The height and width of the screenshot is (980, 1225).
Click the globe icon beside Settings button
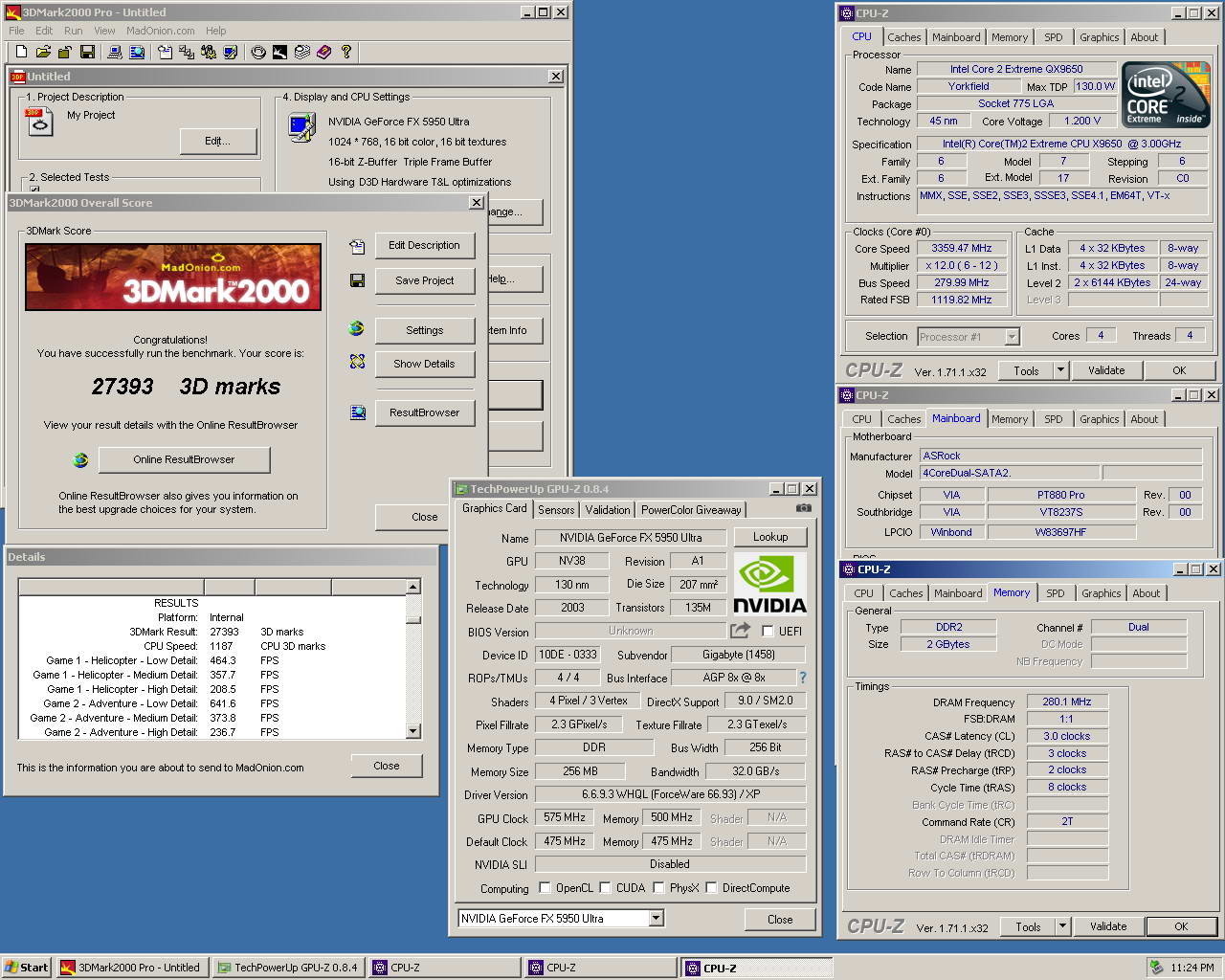click(357, 328)
